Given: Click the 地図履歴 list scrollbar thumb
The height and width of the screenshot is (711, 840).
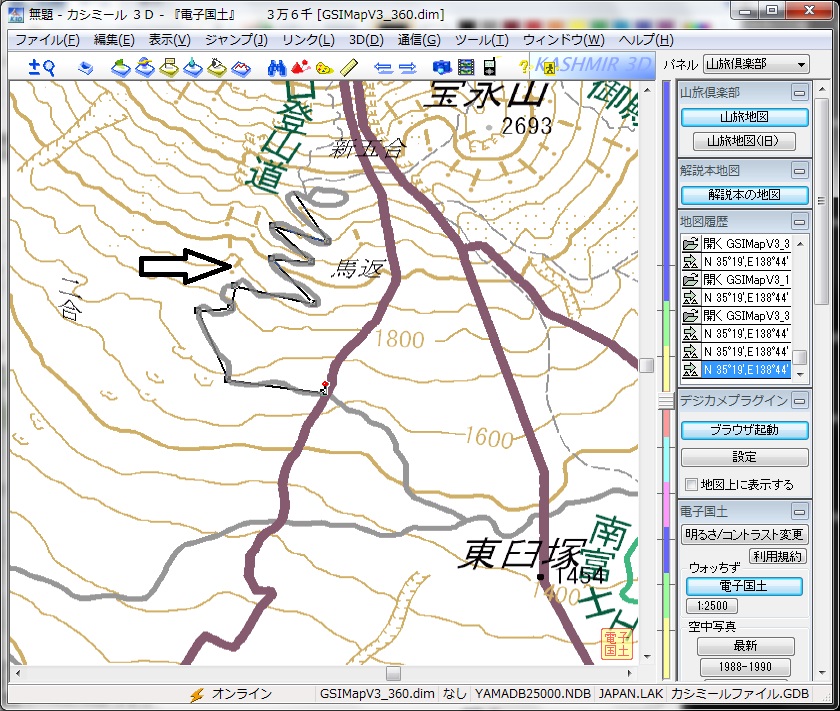Looking at the screenshot, I should coord(800,357).
